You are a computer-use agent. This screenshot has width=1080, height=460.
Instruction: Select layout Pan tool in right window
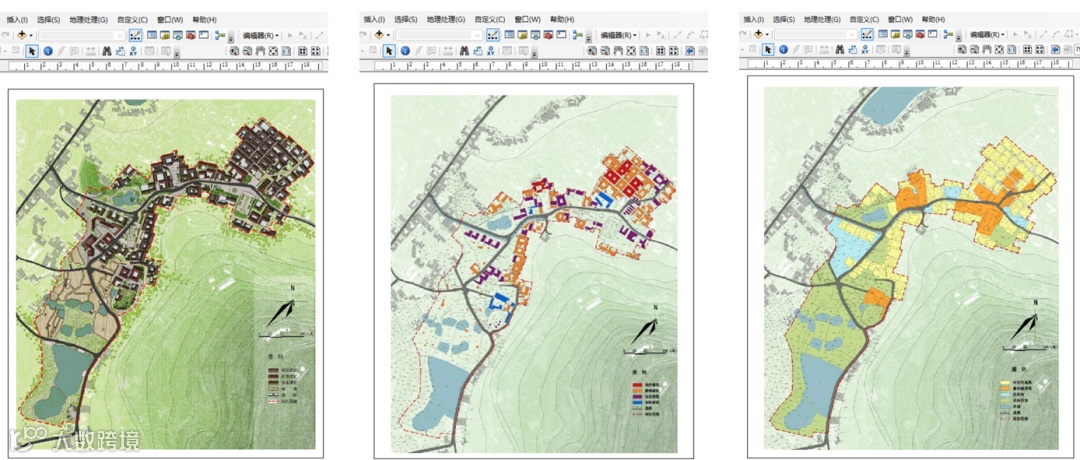(987, 50)
